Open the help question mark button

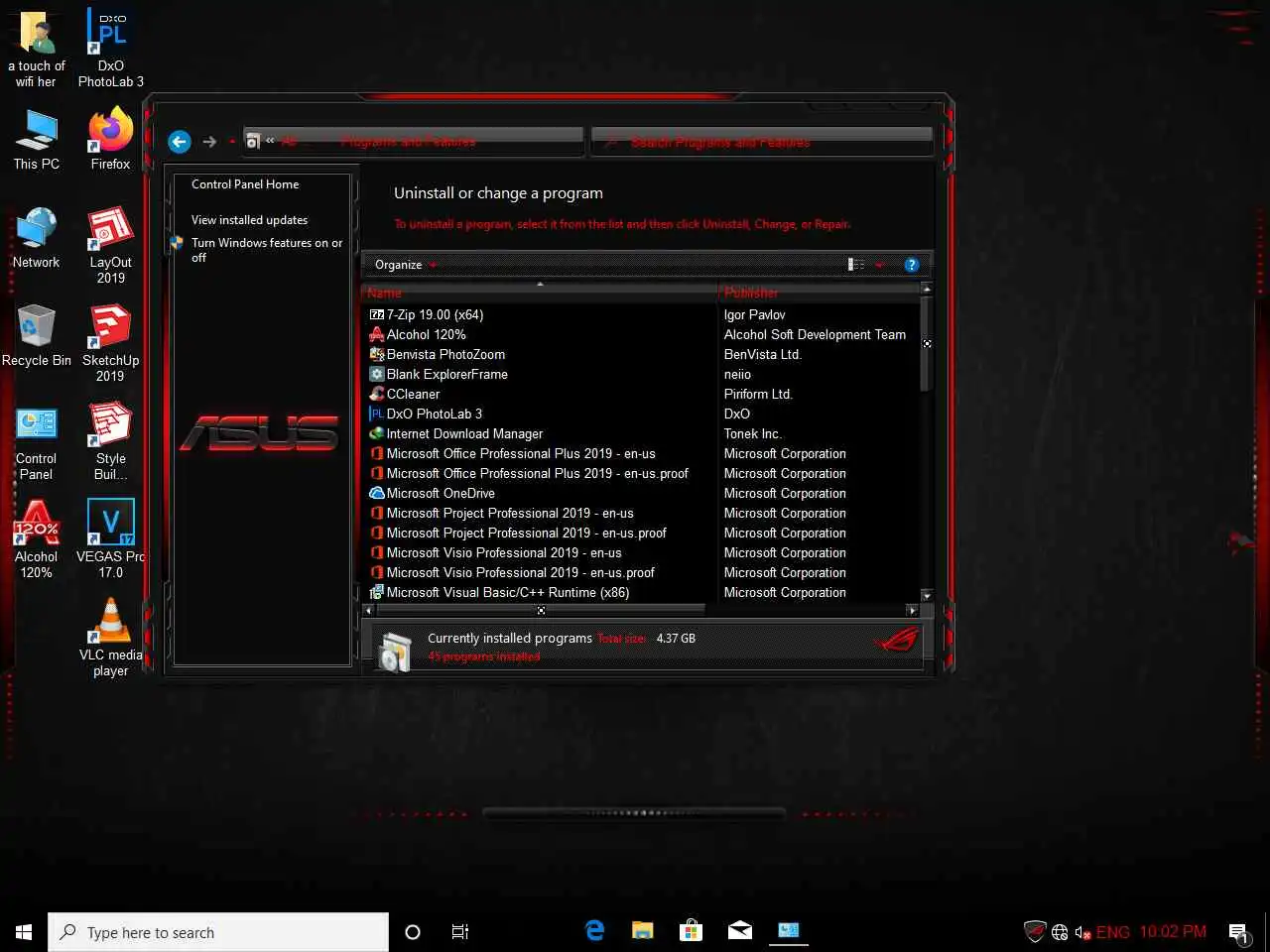coord(912,265)
